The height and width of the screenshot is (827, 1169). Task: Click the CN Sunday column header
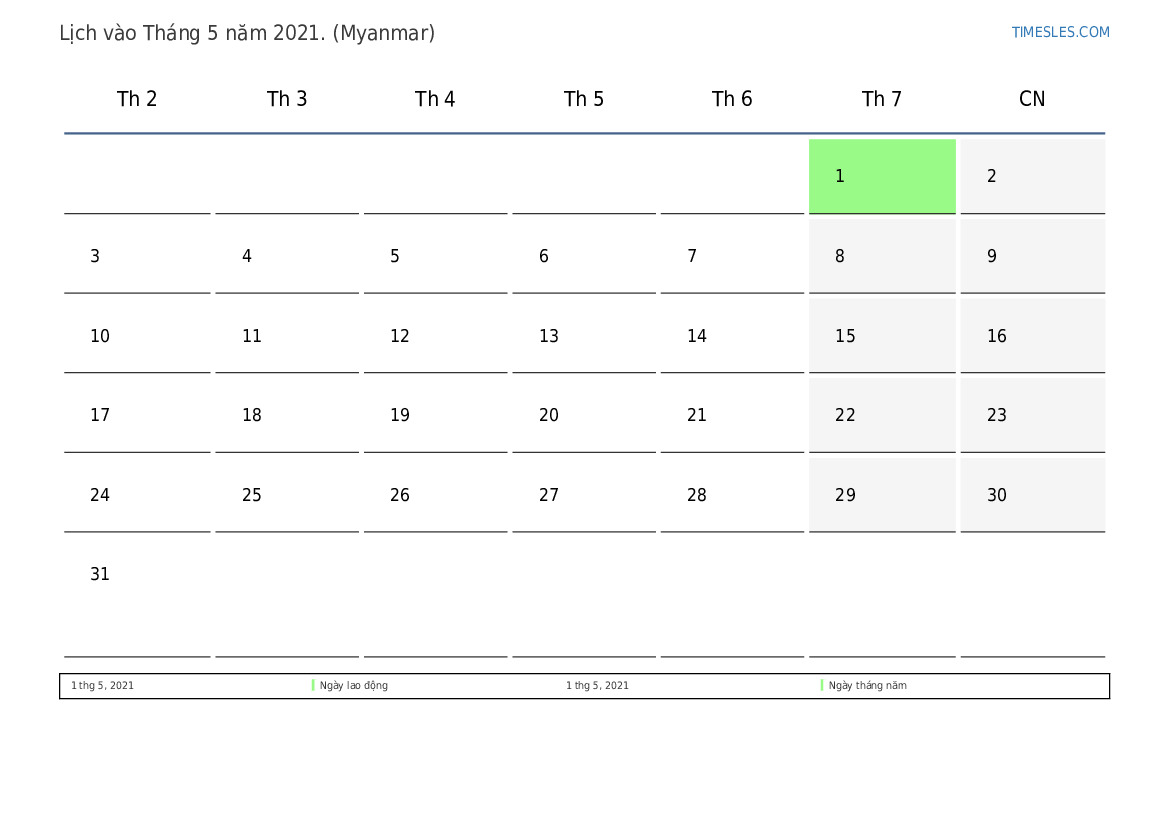(1031, 99)
